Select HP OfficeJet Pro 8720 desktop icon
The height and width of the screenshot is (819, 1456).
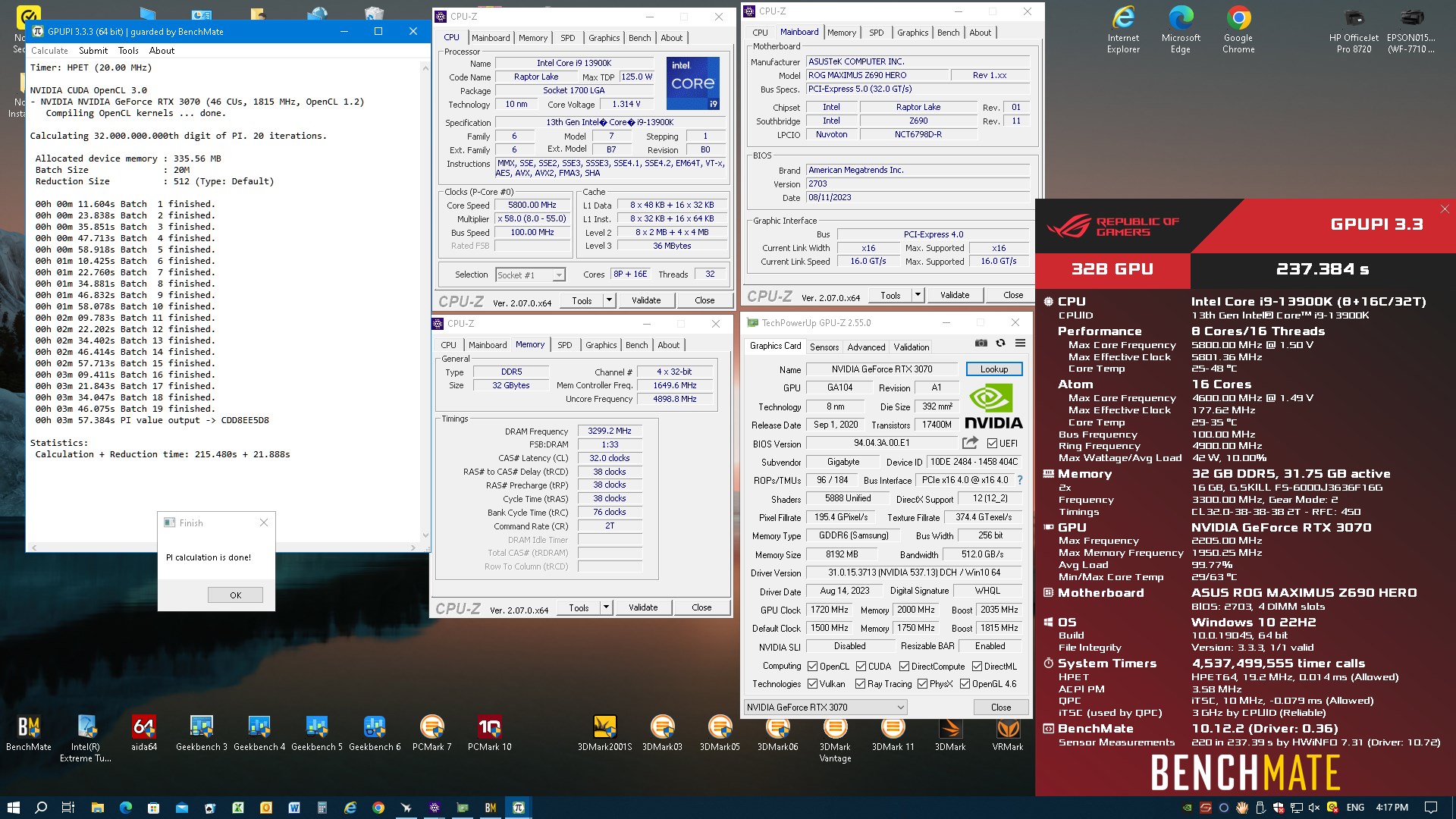coord(1354,30)
